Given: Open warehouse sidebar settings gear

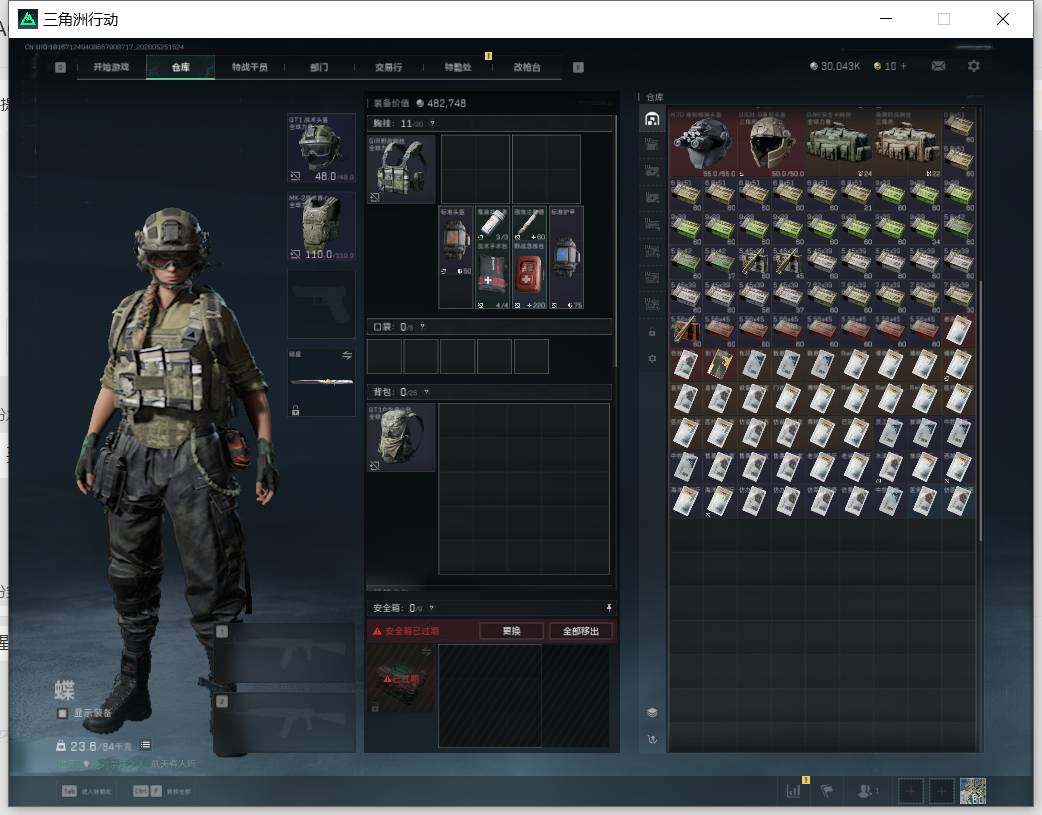Looking at the screenshot, I should click(x=652, y=358).
